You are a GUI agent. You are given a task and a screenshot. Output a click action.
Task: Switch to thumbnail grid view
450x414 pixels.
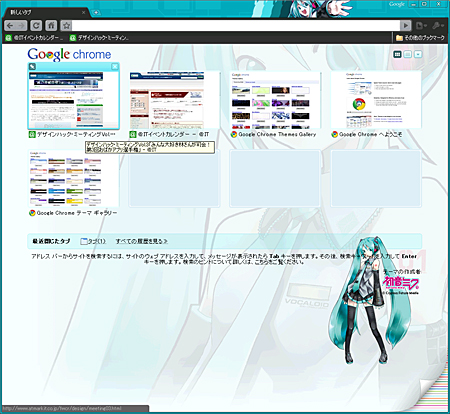coord(397,54)
